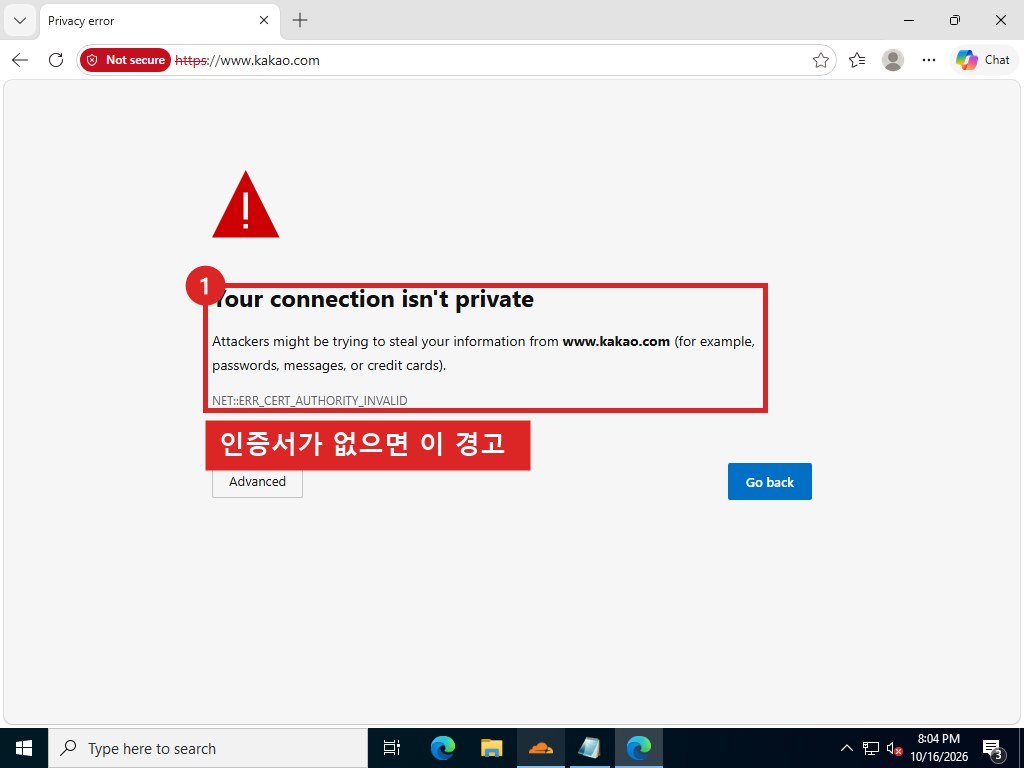Screen dimensions: 1024x768
Task: Open notification center icon
Action: (993, 748)
